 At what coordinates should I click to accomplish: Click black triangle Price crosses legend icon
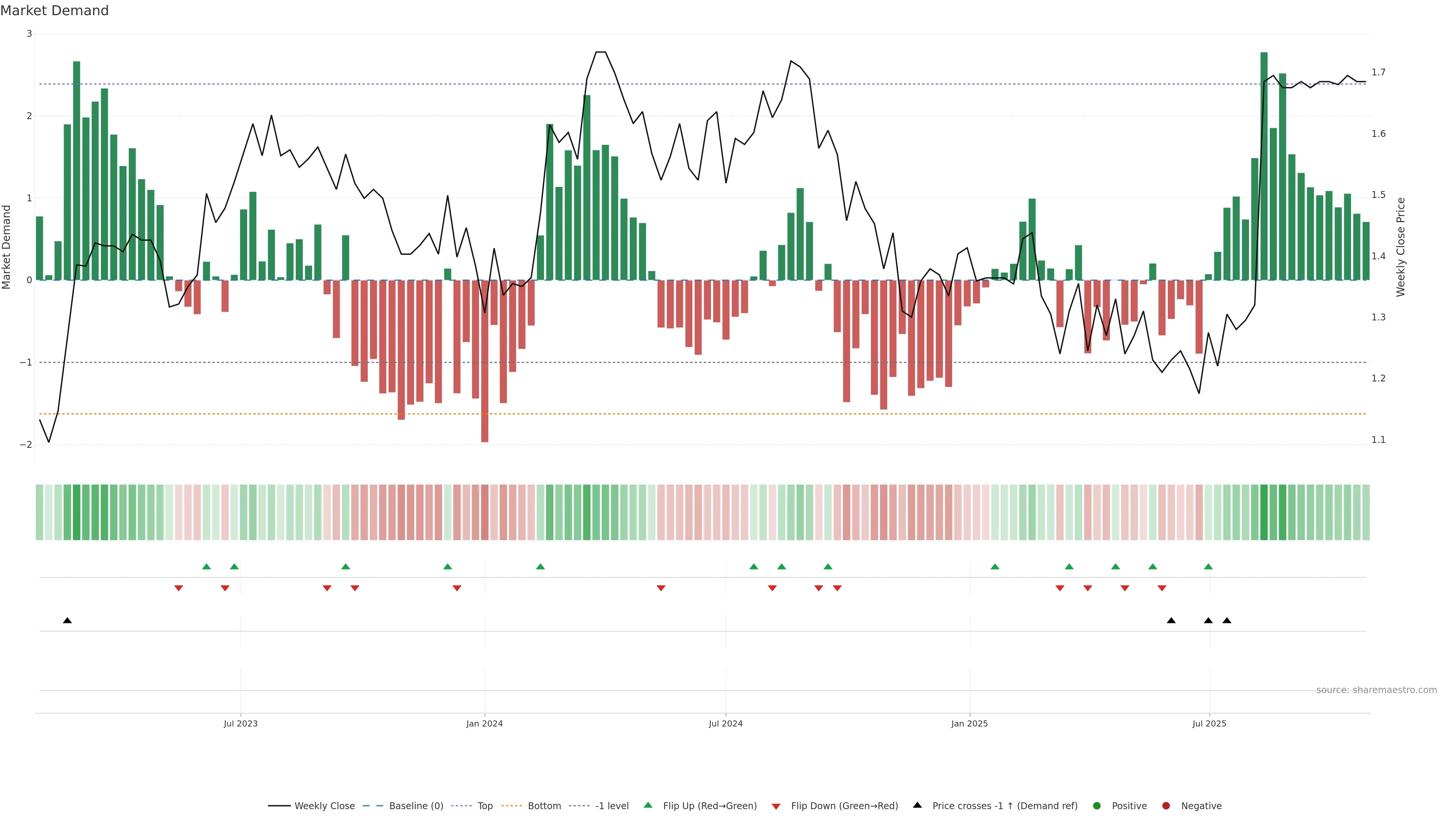(917, 805)
